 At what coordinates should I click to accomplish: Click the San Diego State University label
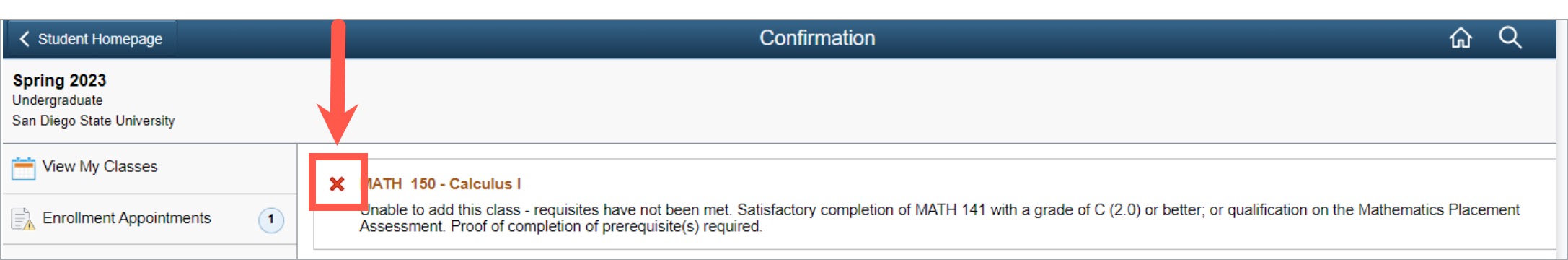[x=93, y=121]
